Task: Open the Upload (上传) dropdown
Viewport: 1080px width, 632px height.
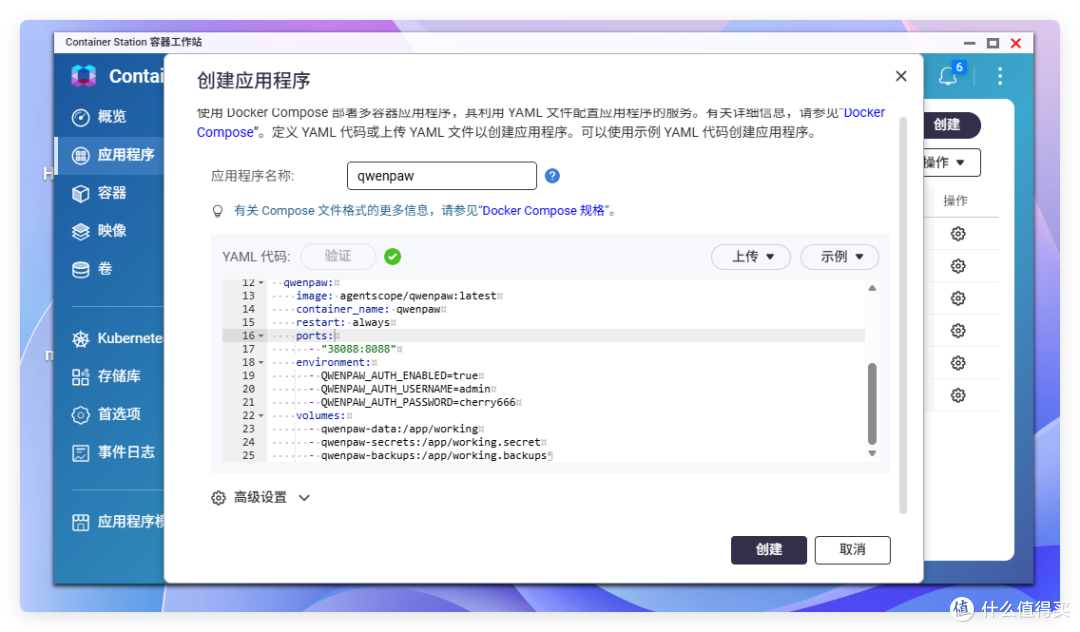Action: click(x=751, y=257)
